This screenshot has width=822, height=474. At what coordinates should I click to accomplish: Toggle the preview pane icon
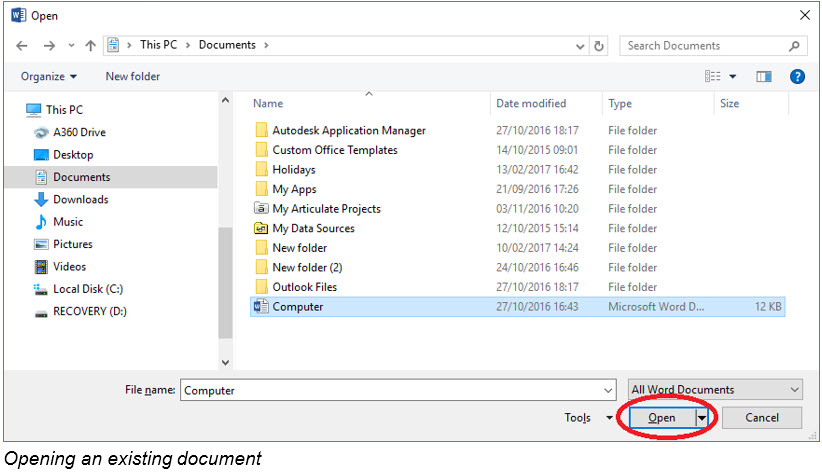pyautogui.click(x=764, y=77)
